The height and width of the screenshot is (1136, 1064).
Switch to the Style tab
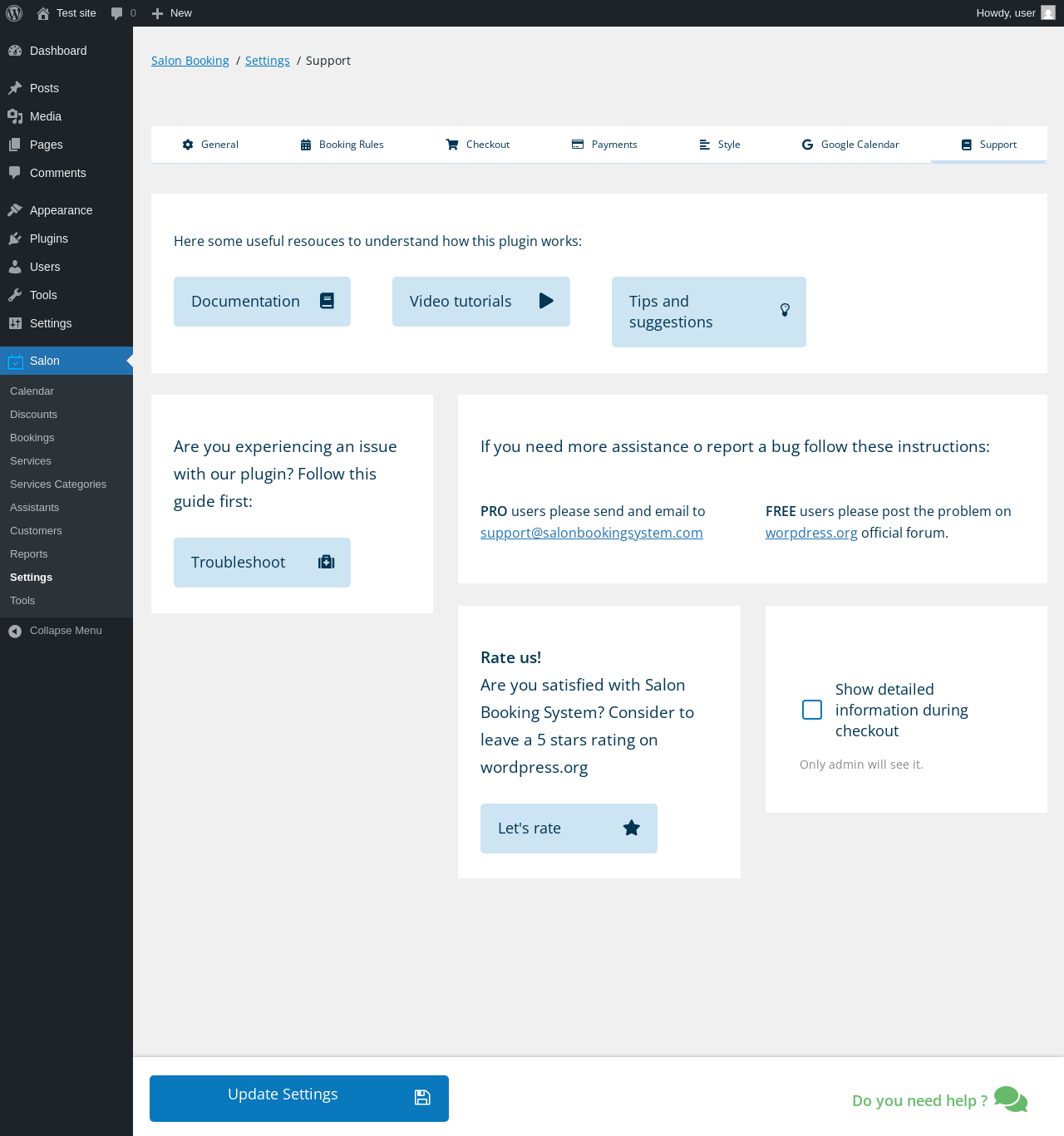tap(720, 145)
